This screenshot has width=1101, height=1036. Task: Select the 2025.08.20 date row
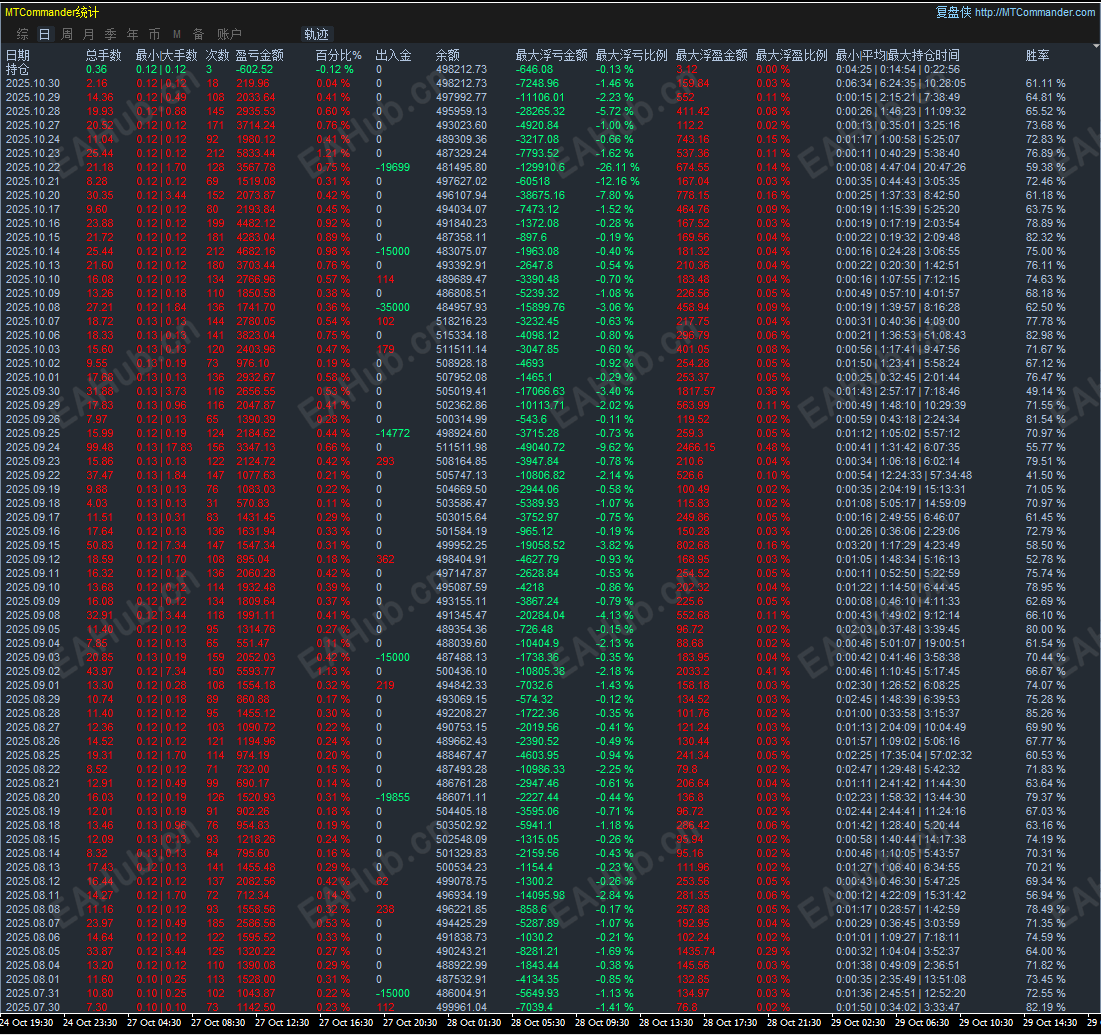[548, 797]
